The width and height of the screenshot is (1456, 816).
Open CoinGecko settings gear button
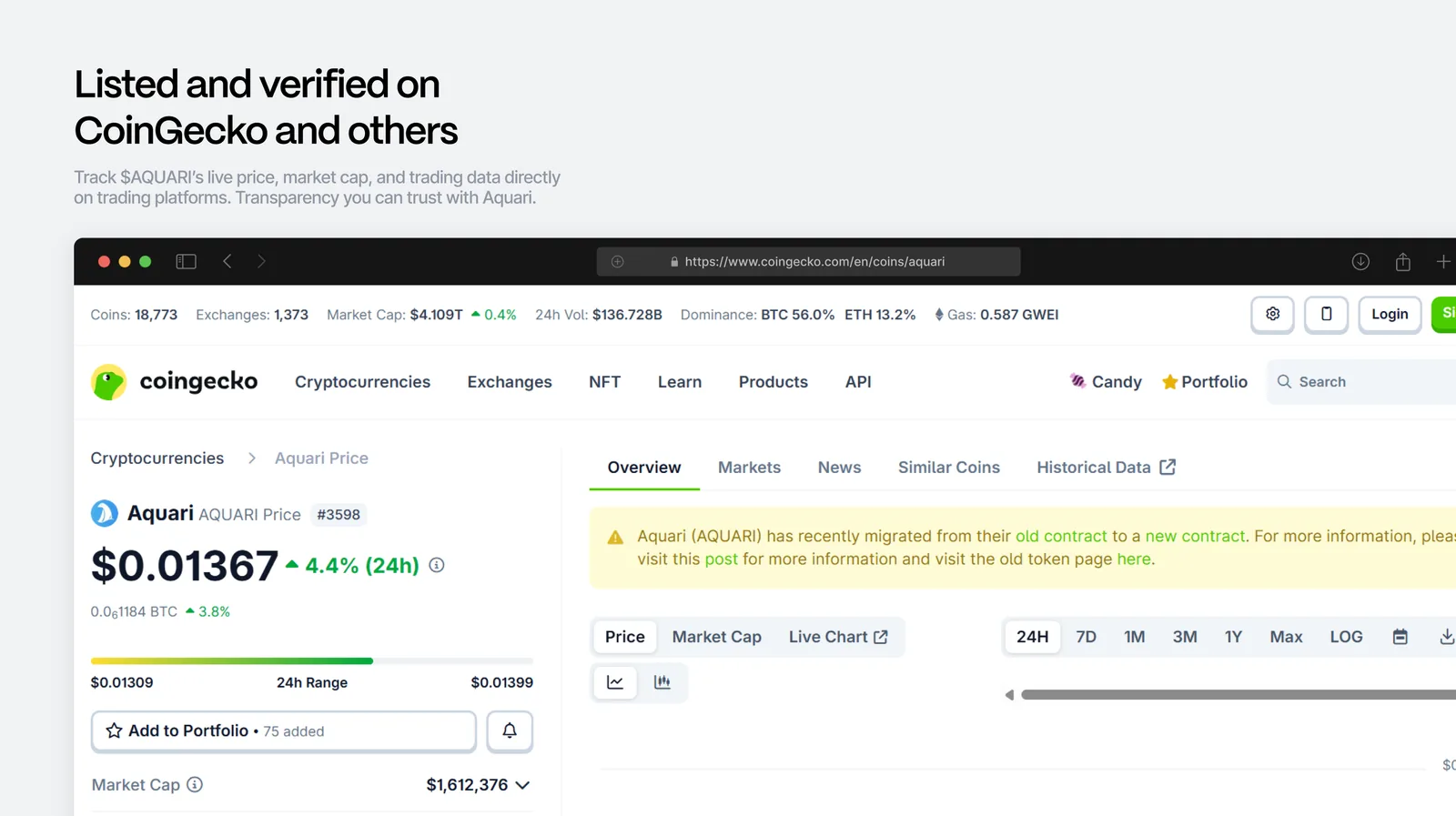[x=1272, y=314]
